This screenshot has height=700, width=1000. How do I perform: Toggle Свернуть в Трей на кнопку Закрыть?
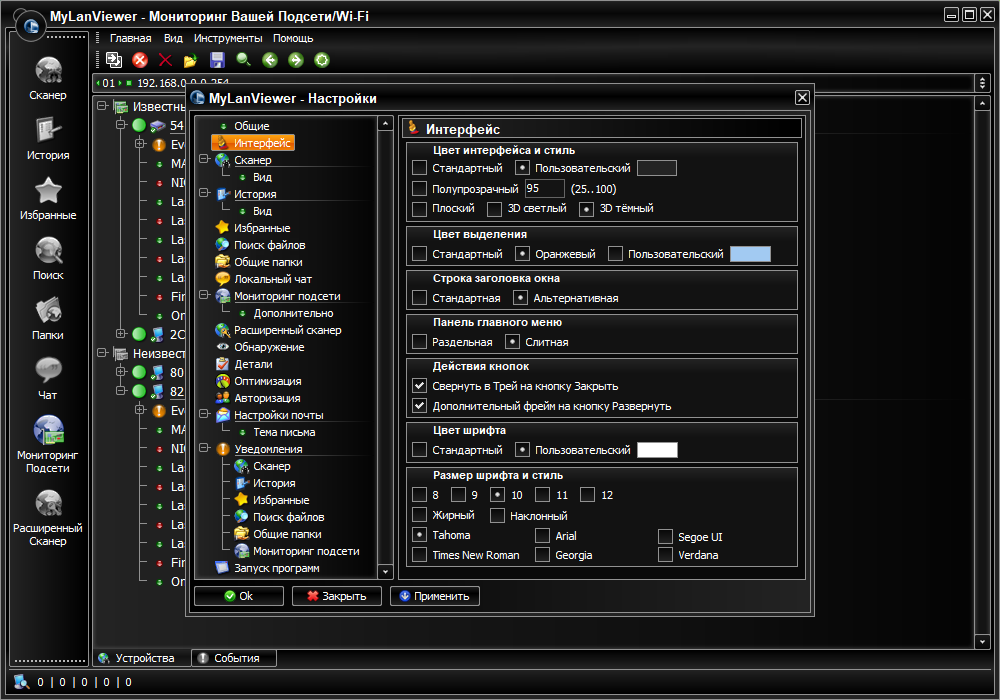[x=419, y=386]
